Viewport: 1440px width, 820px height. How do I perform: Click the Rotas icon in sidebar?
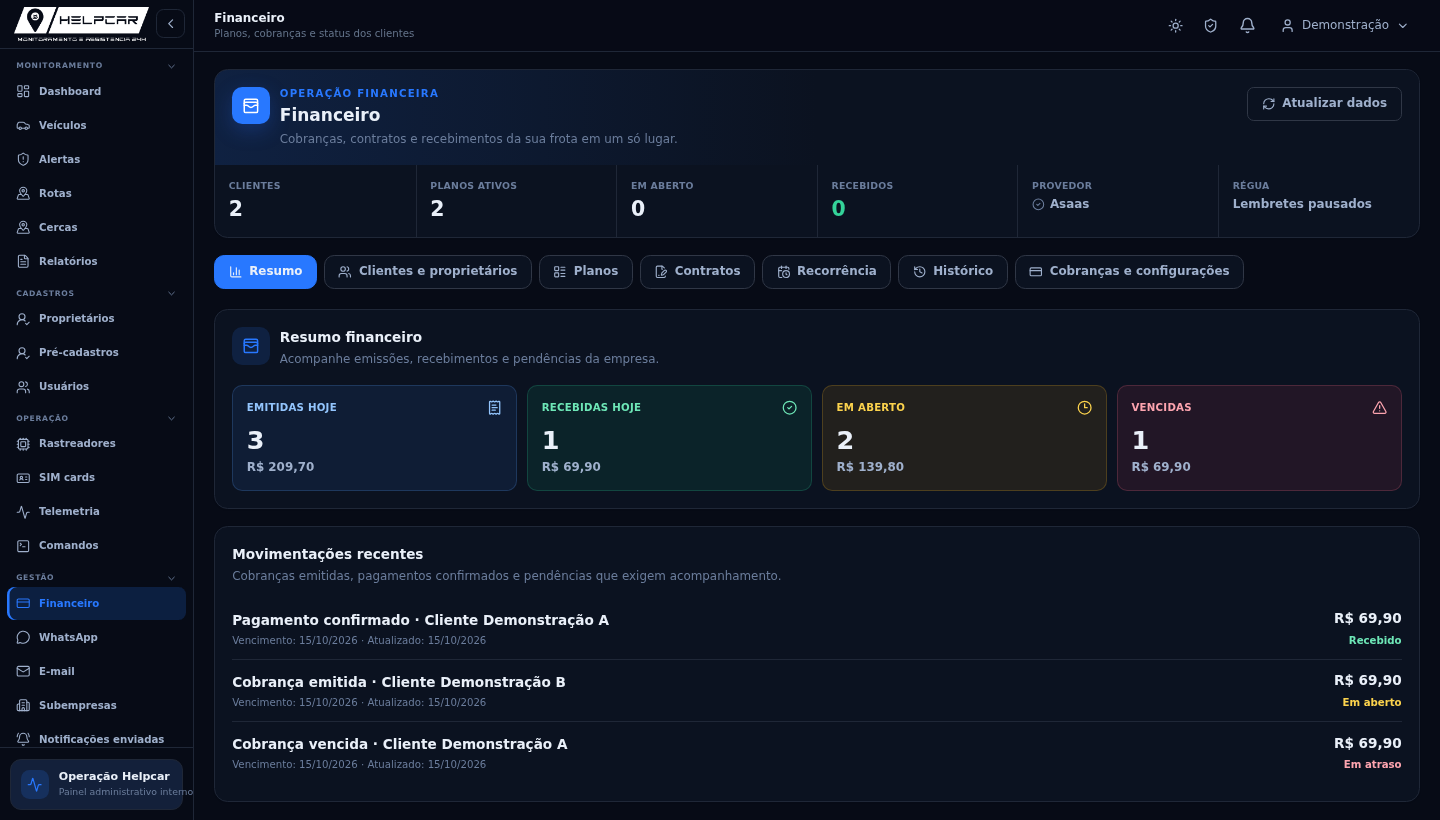(x=23, y=193)
